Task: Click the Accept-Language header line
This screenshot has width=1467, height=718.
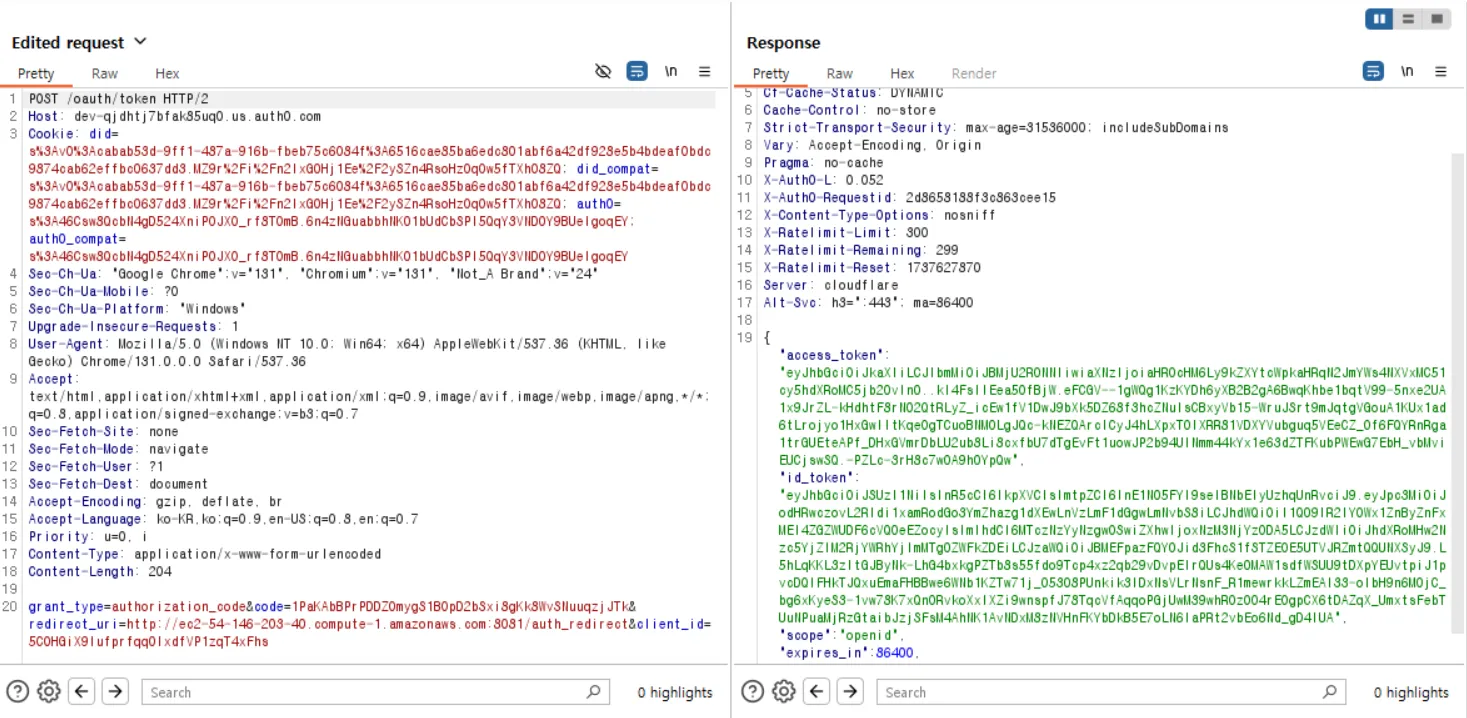Action: [223, 519]
